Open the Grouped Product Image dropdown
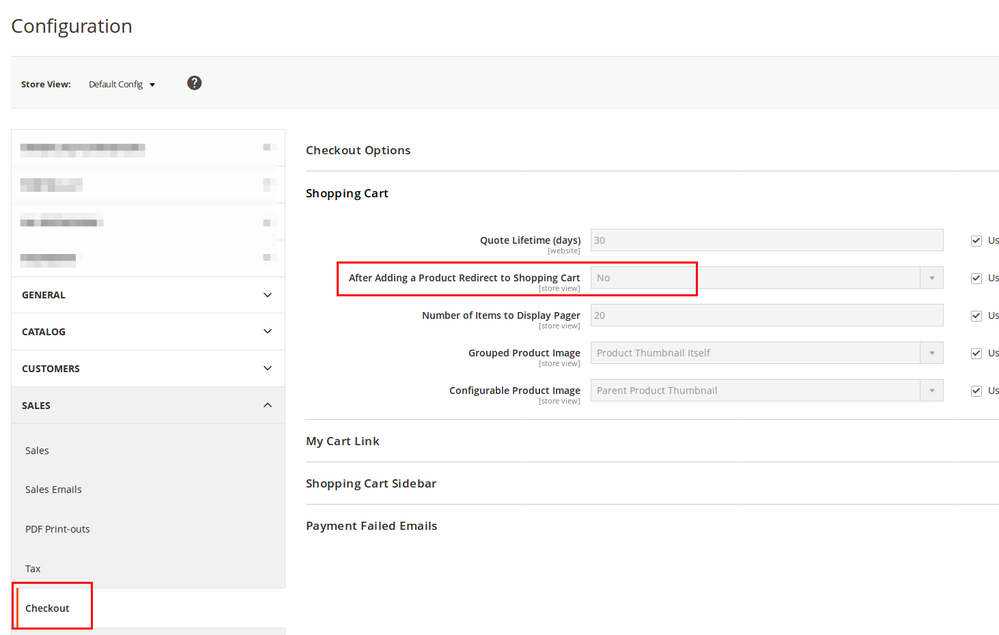999x635 pixels. click(766, 353)
